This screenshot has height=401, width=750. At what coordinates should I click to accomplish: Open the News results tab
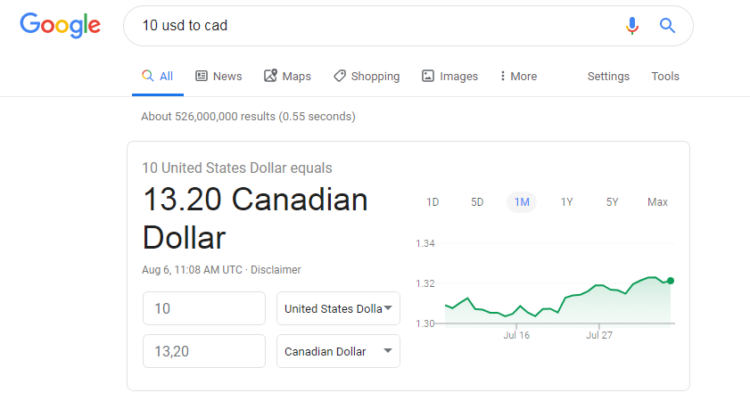click(218, 76)
